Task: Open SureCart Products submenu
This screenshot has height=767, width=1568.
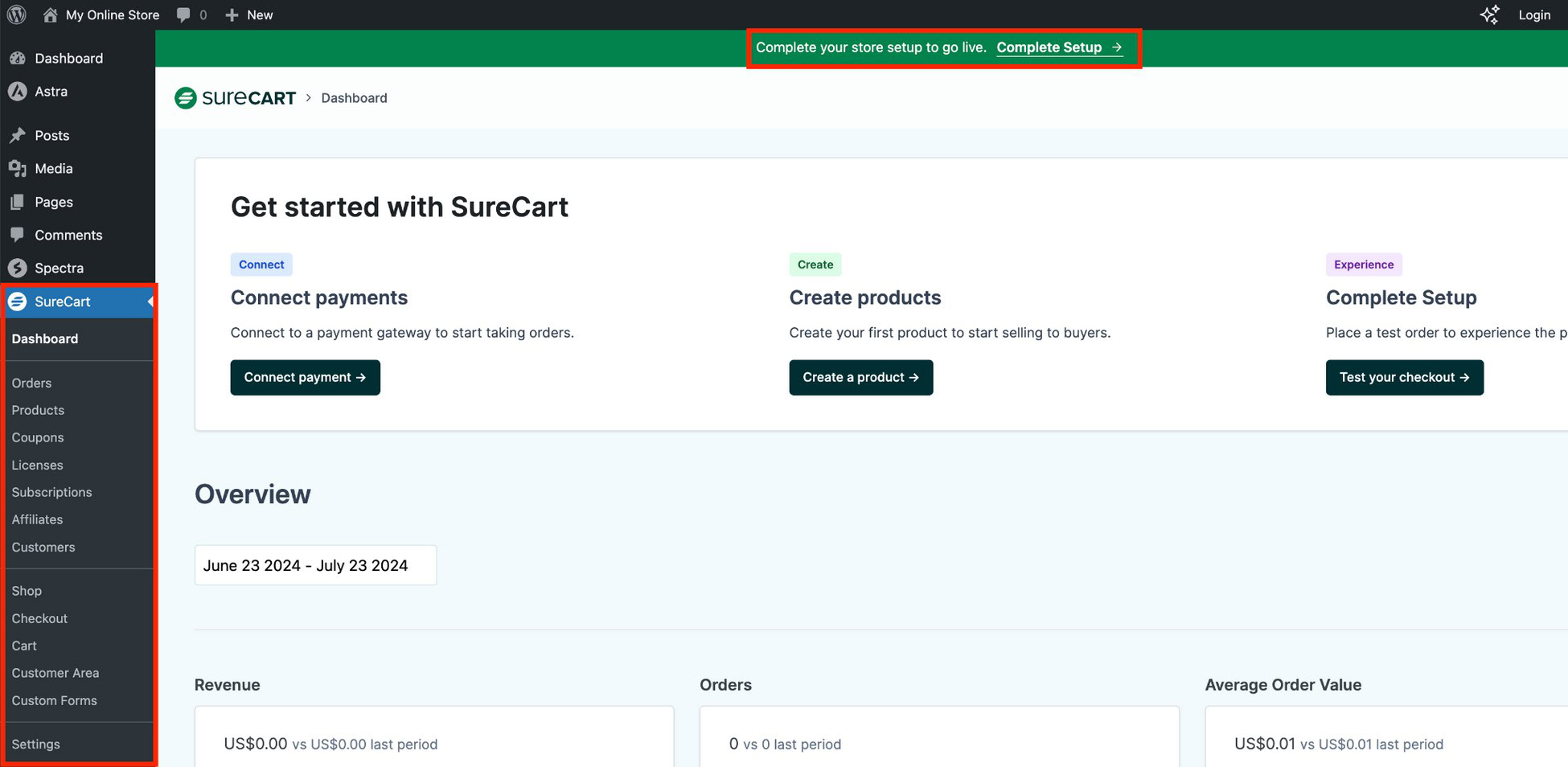Action: (38, 410)
